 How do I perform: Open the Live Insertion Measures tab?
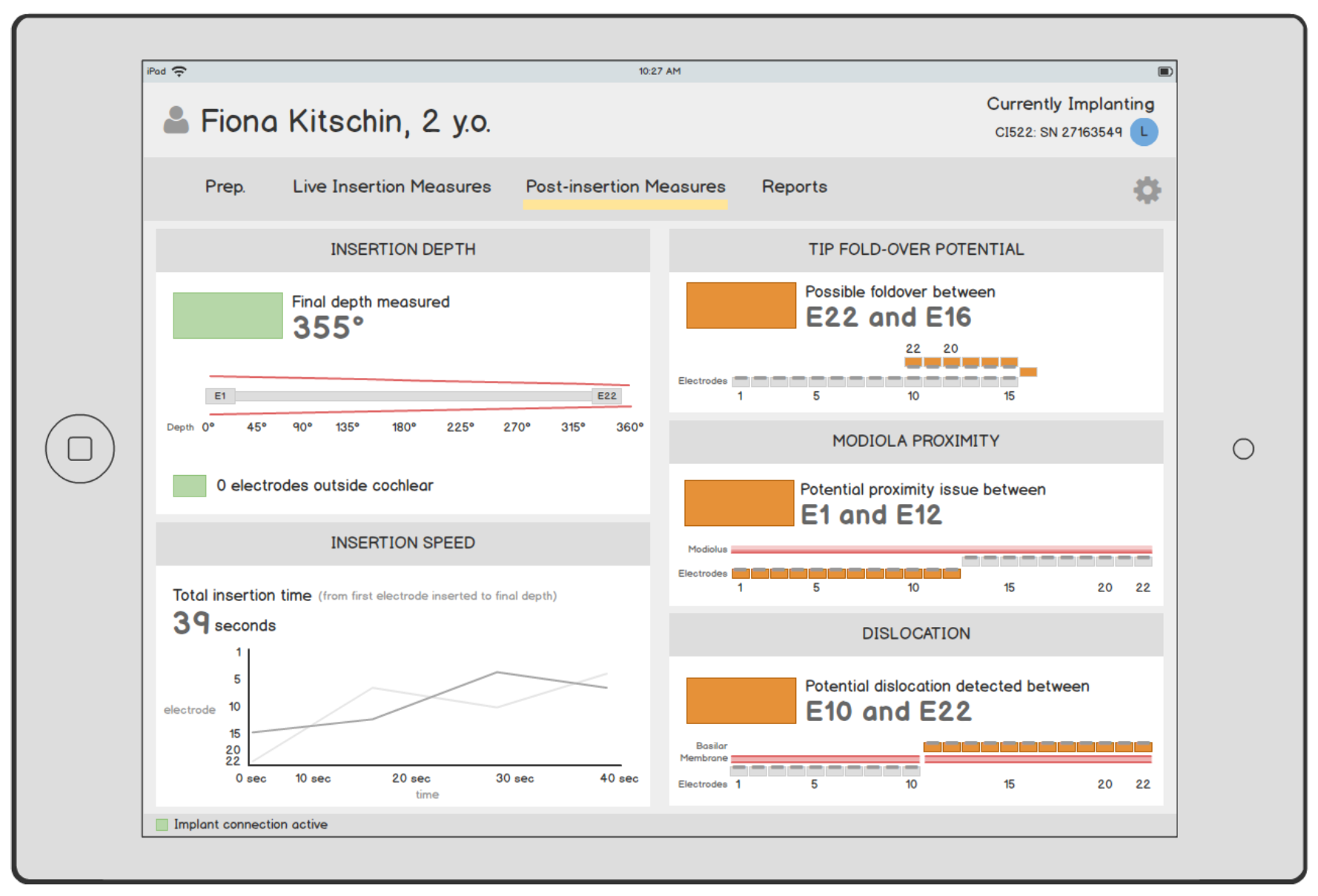point(391,187)
